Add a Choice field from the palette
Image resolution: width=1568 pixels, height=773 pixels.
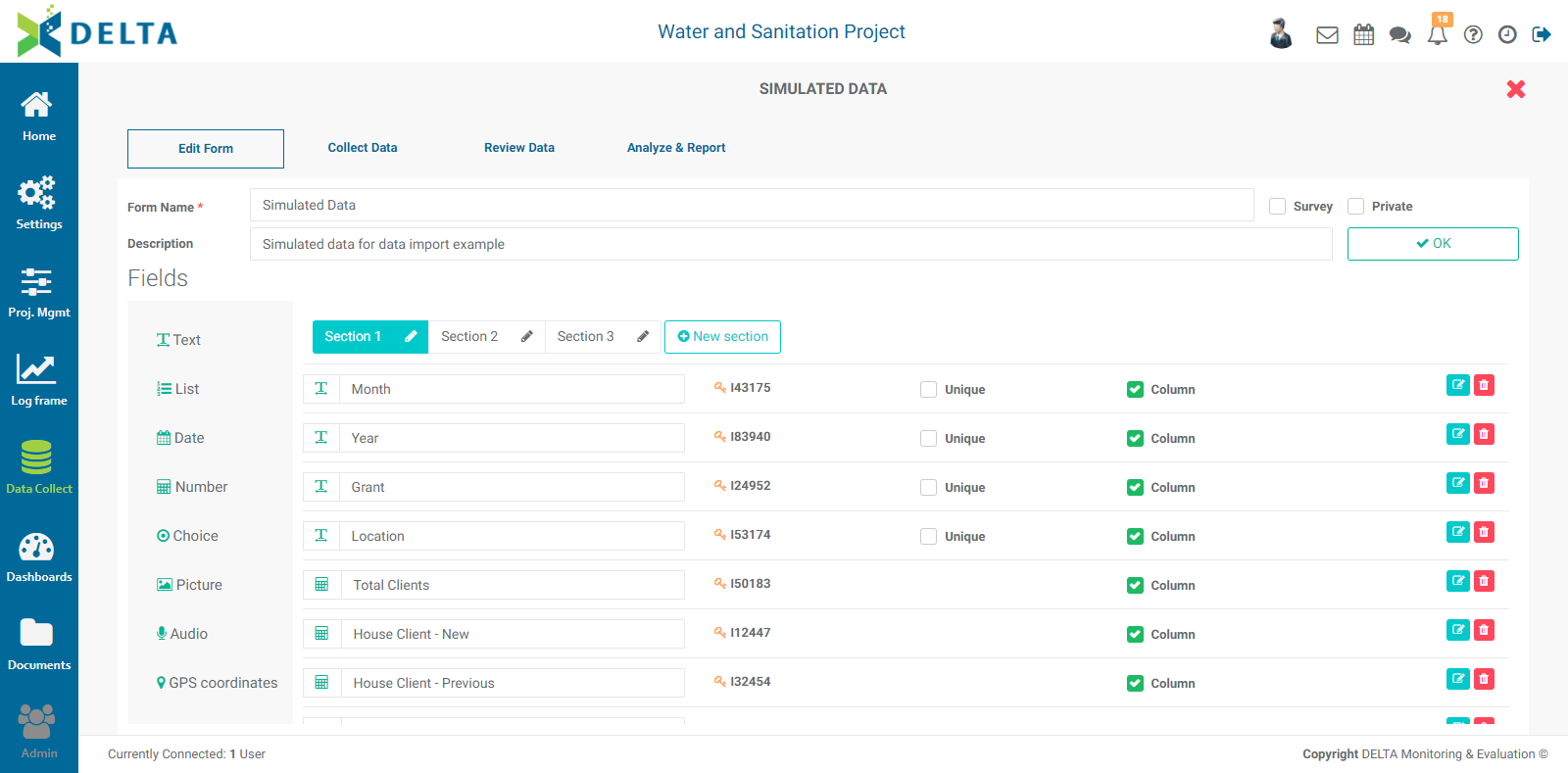[x=187, y=536]
